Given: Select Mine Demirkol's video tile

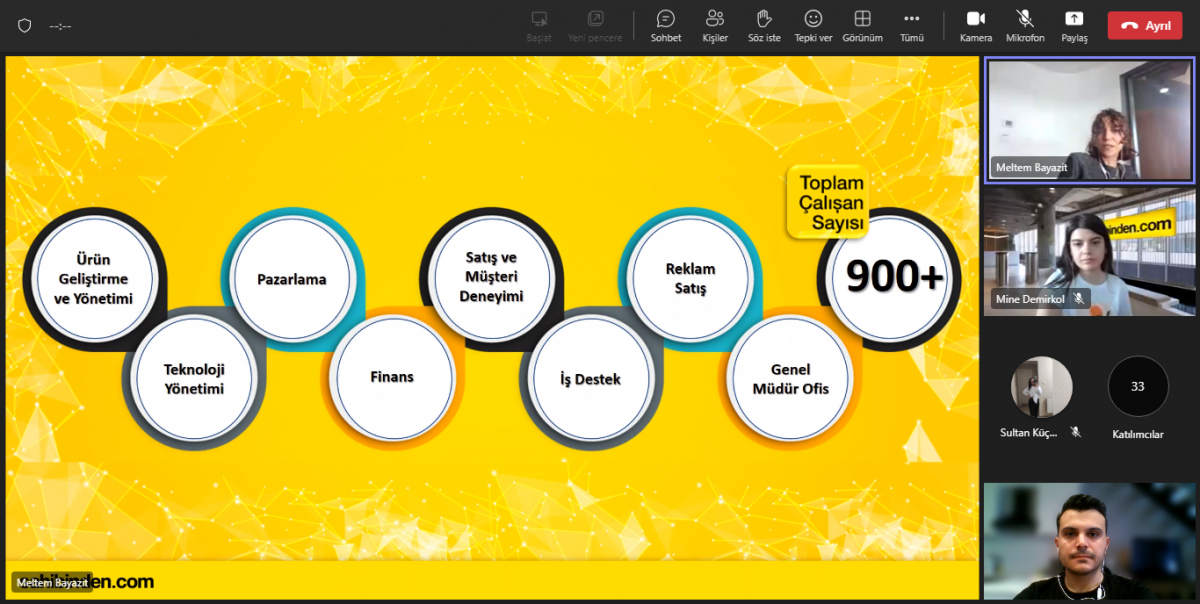Looking at the screenshot, I should (1089, 252).
